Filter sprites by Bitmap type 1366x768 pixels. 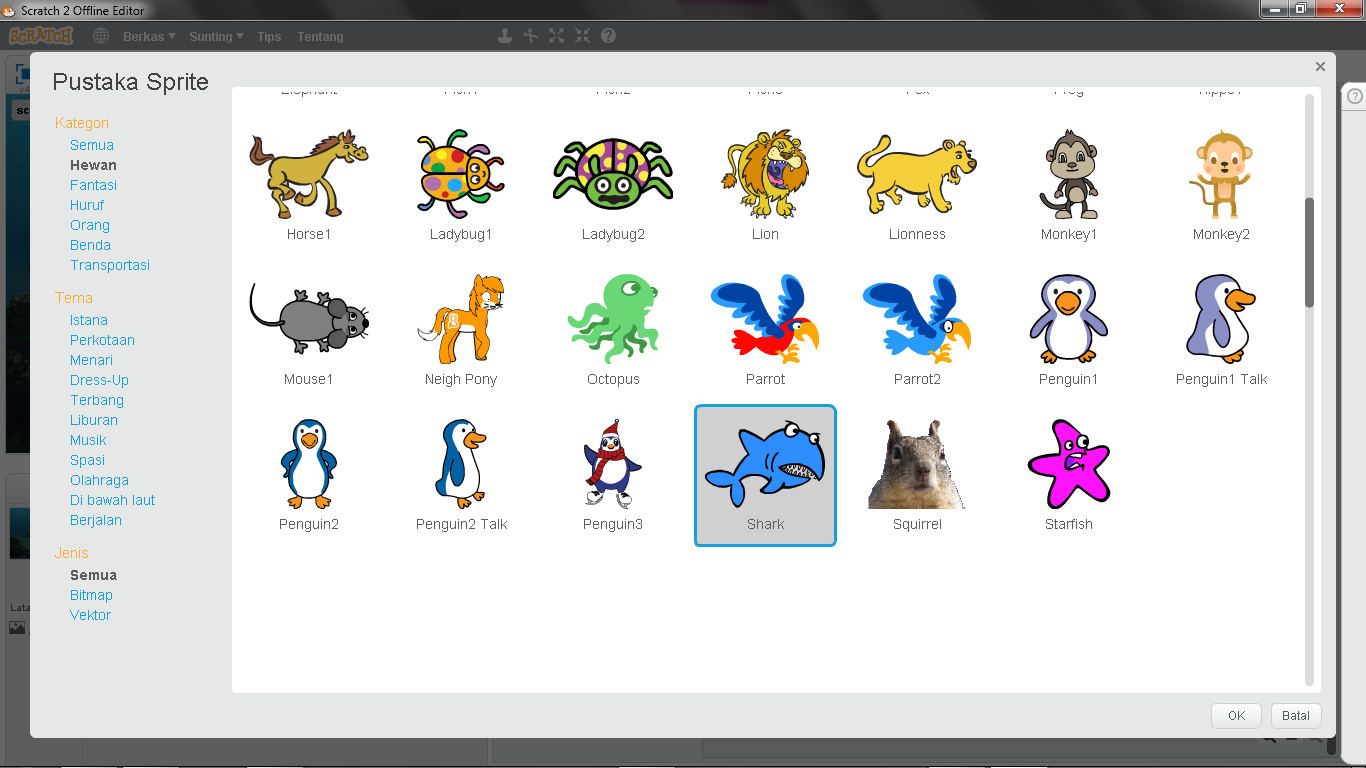click(x=91, y=595)
